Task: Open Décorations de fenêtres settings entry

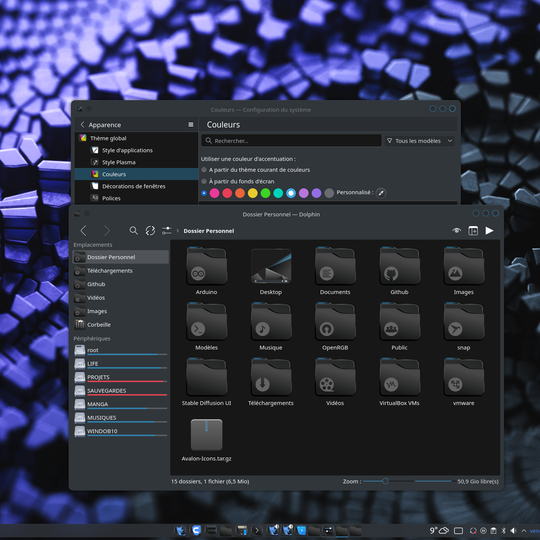Action: coord(136,186)
